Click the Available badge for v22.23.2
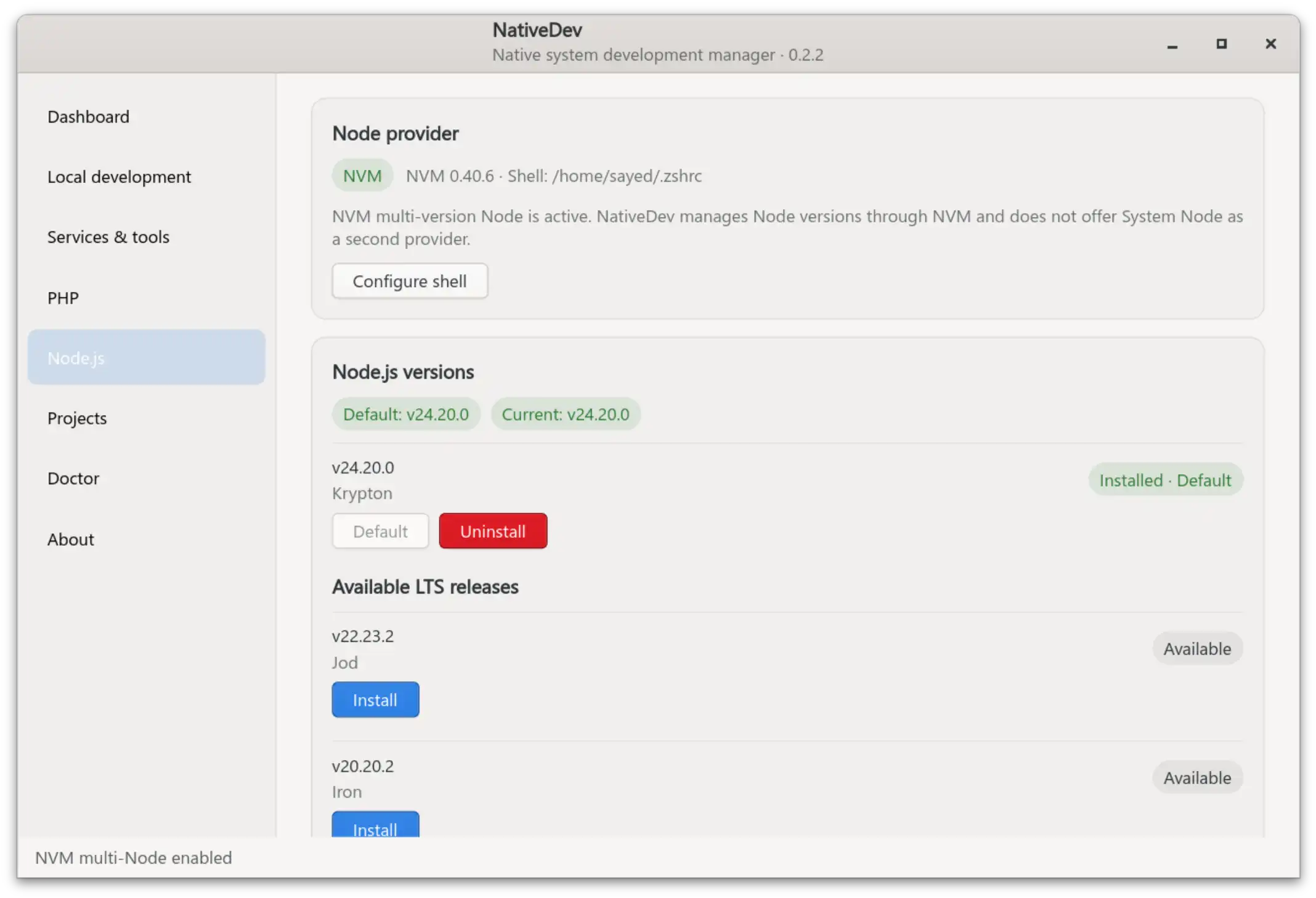Screen dimensions: 1316x898 point(1197,649)
